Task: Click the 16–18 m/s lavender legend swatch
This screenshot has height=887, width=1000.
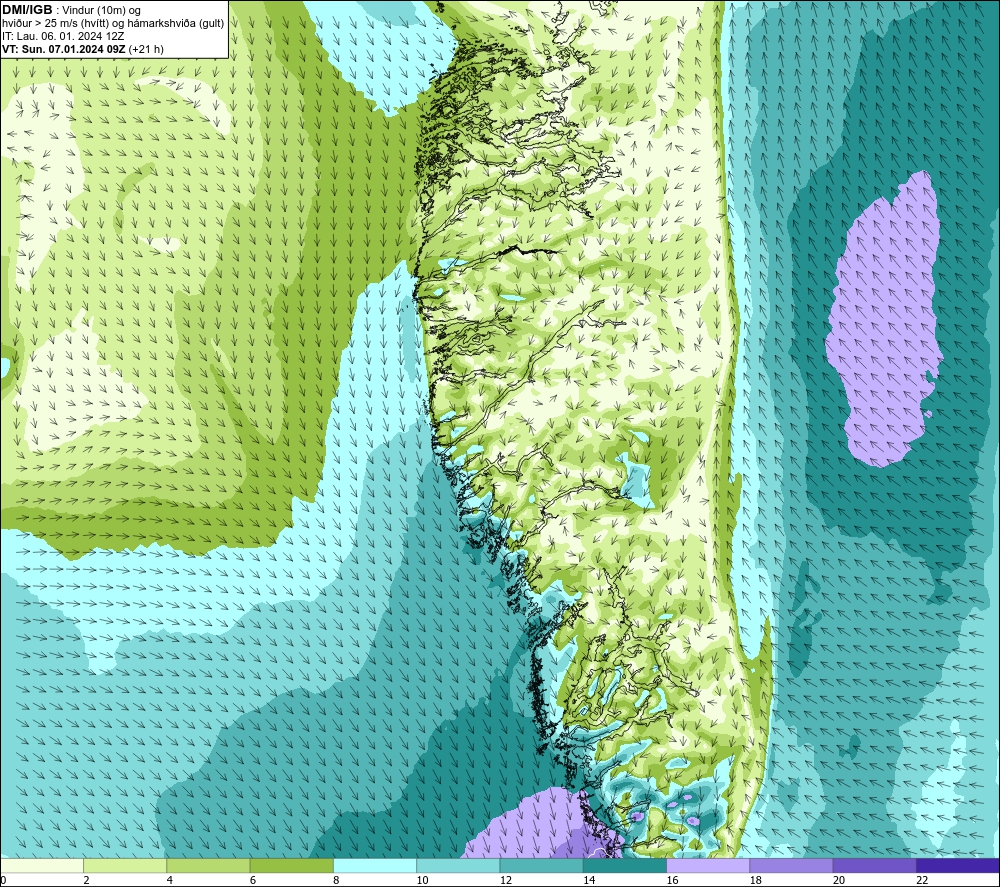Action: click(x=708, y=865)
